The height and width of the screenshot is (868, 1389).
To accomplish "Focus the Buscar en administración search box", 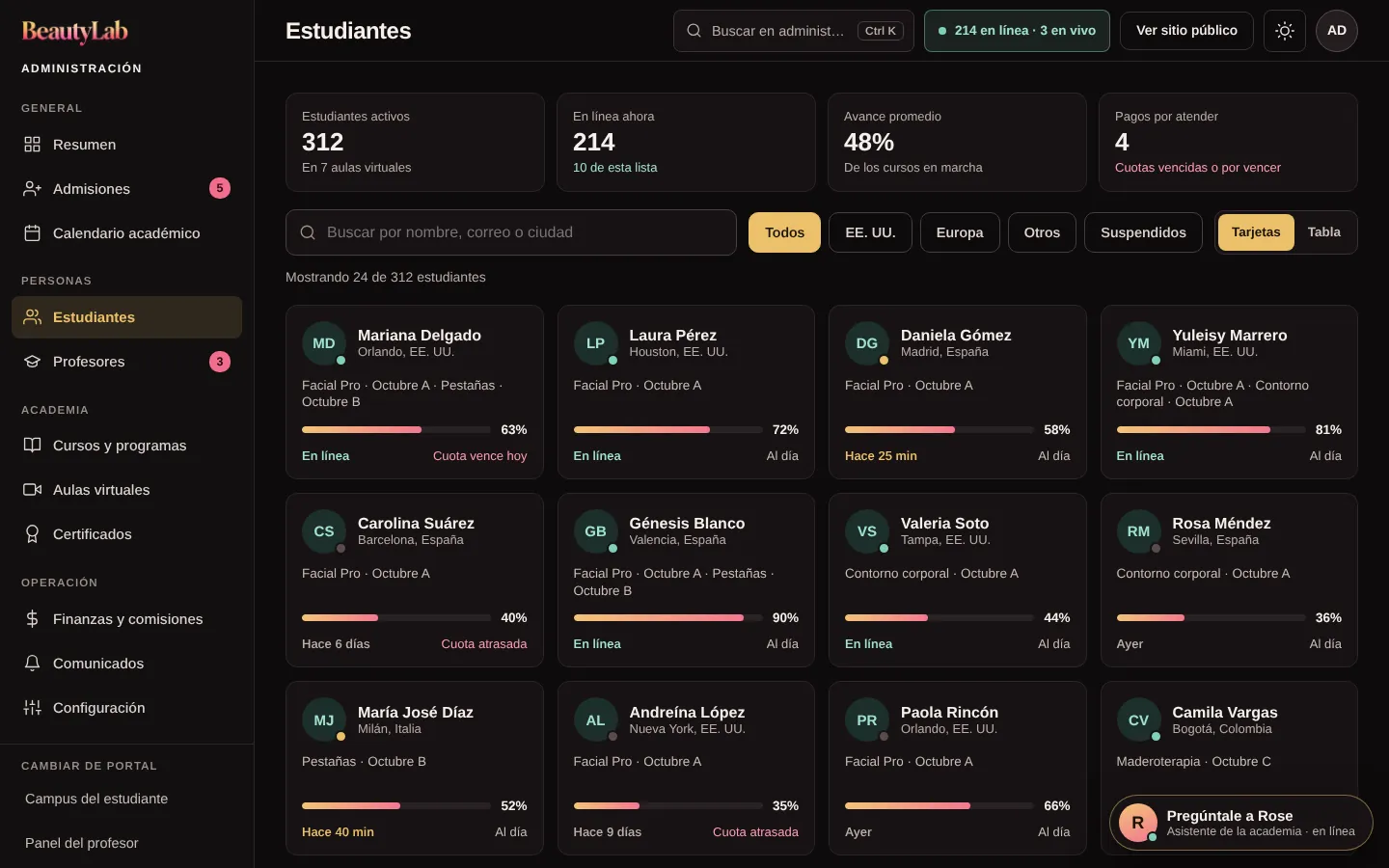I will (x=793, y=31).
